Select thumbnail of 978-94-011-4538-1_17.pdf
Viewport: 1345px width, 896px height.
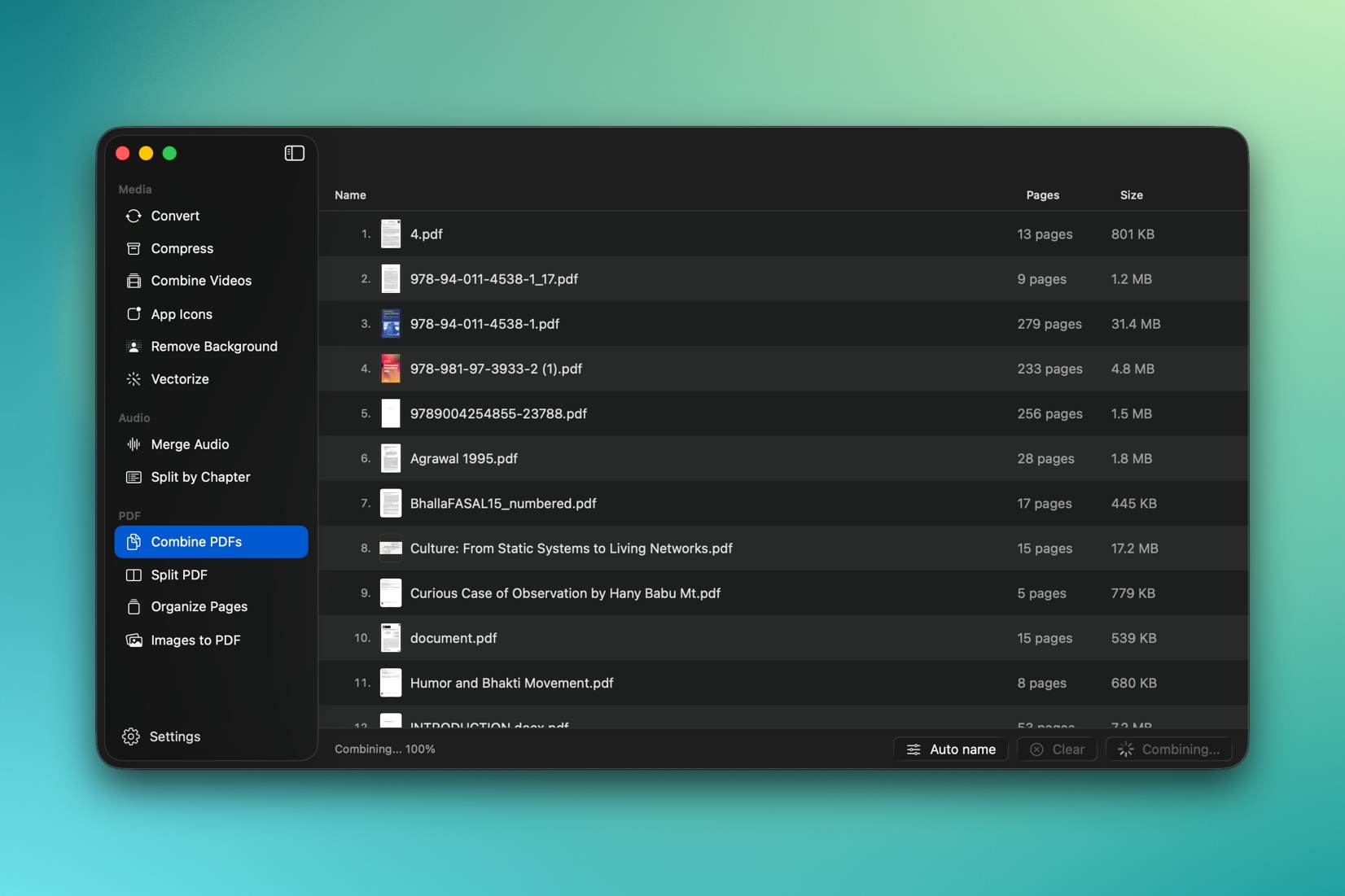click(391, 279)
